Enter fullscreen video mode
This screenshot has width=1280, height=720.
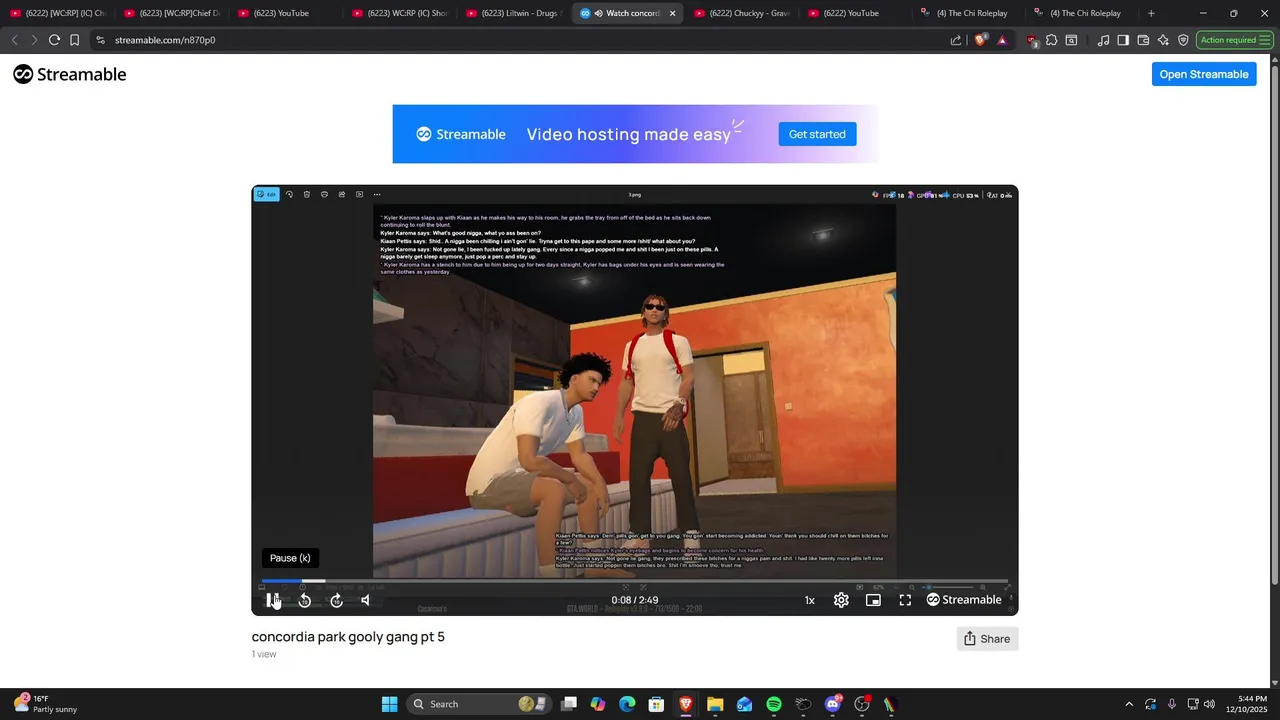[x=905, y=600]
